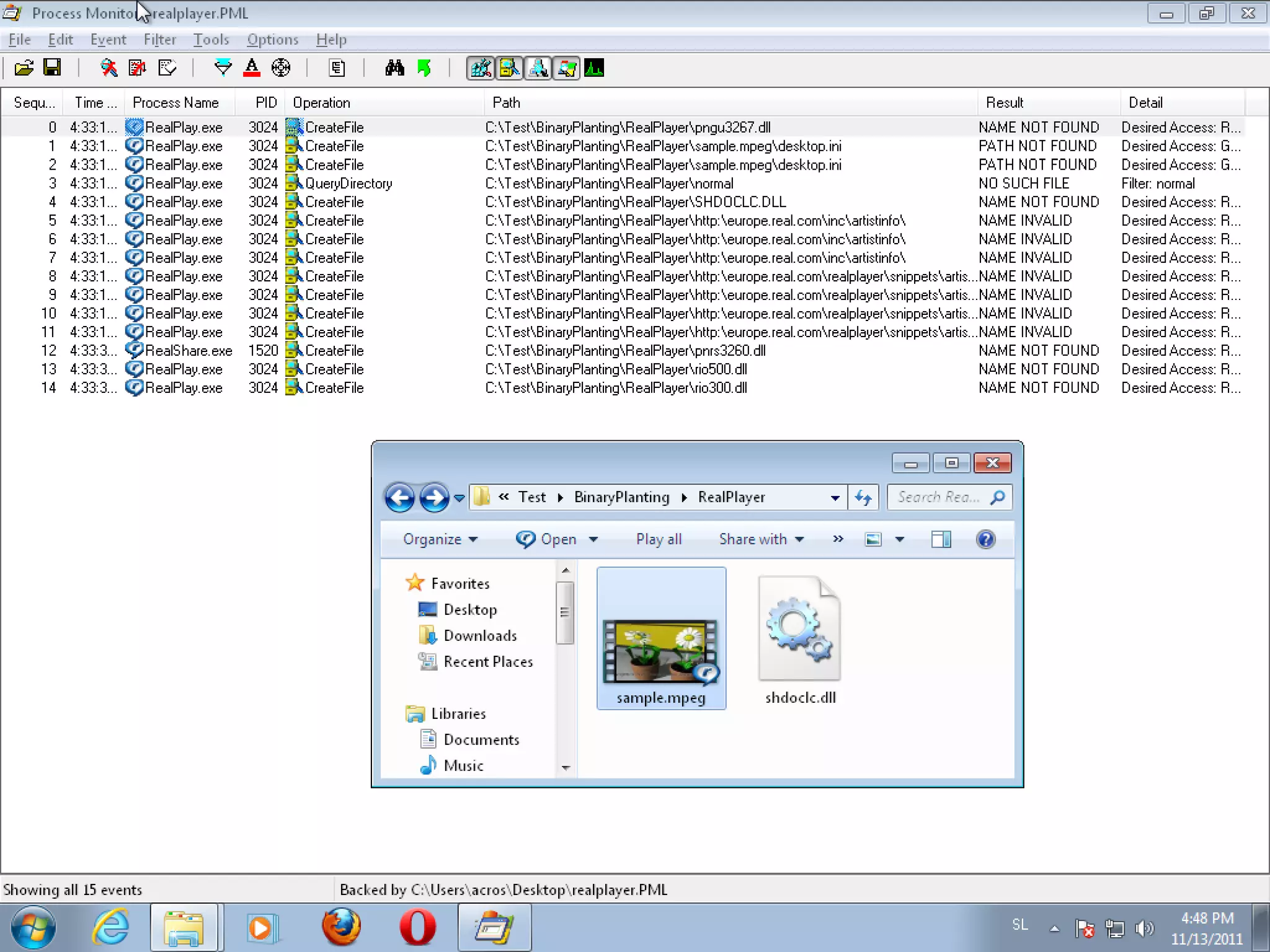Click the Find binoculars icon
The width and height of the screenshot is (1270, 952).
(394, 68)
